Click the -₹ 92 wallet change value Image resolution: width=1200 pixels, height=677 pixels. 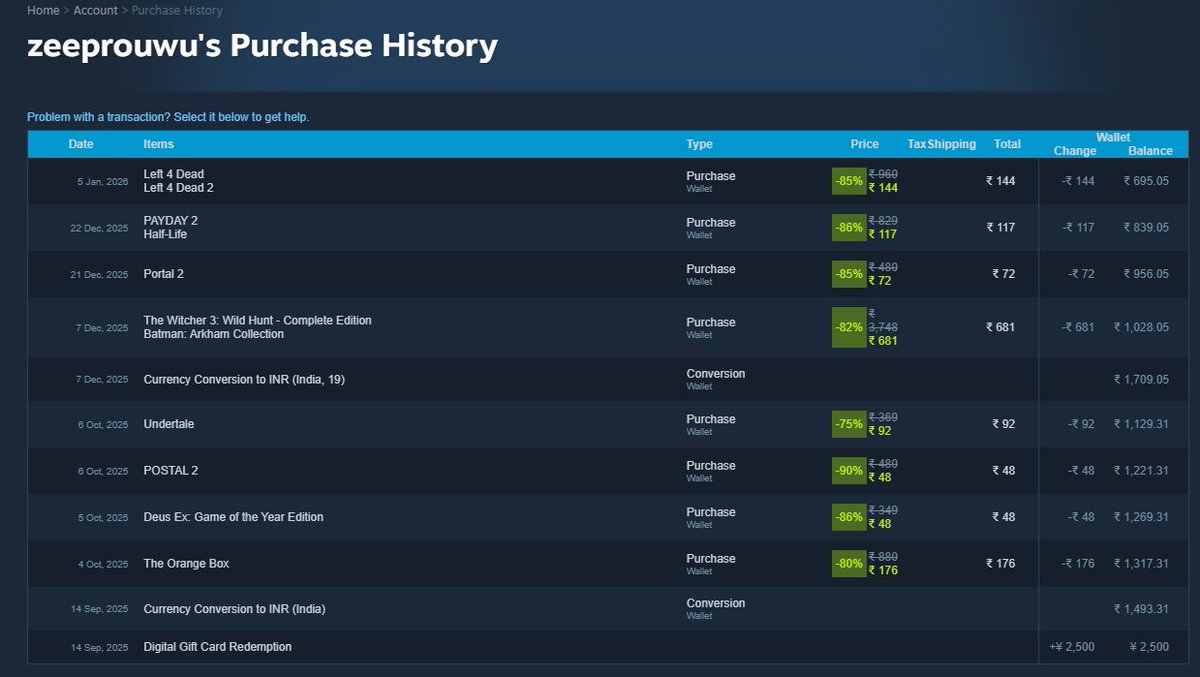point(1081,424)
